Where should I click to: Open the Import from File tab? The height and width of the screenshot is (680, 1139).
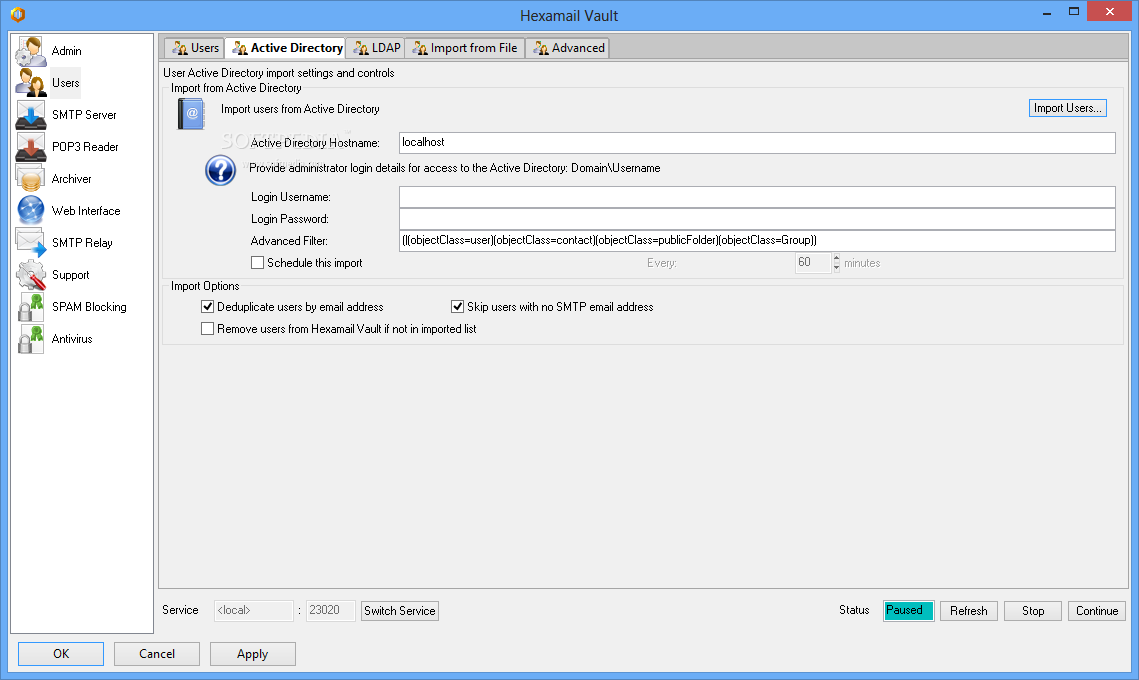click(x=465, y=48)
